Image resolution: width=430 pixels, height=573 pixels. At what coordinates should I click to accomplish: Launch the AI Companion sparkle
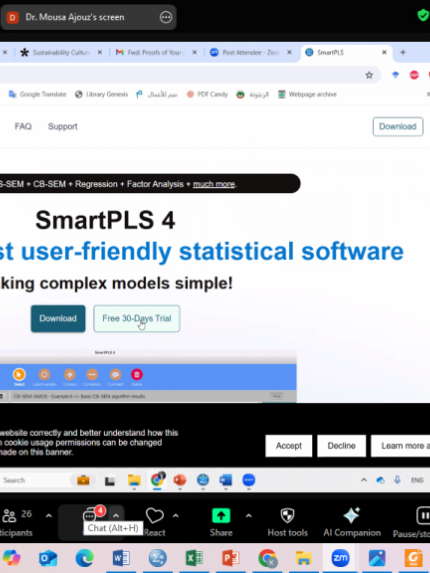point(352,522)
